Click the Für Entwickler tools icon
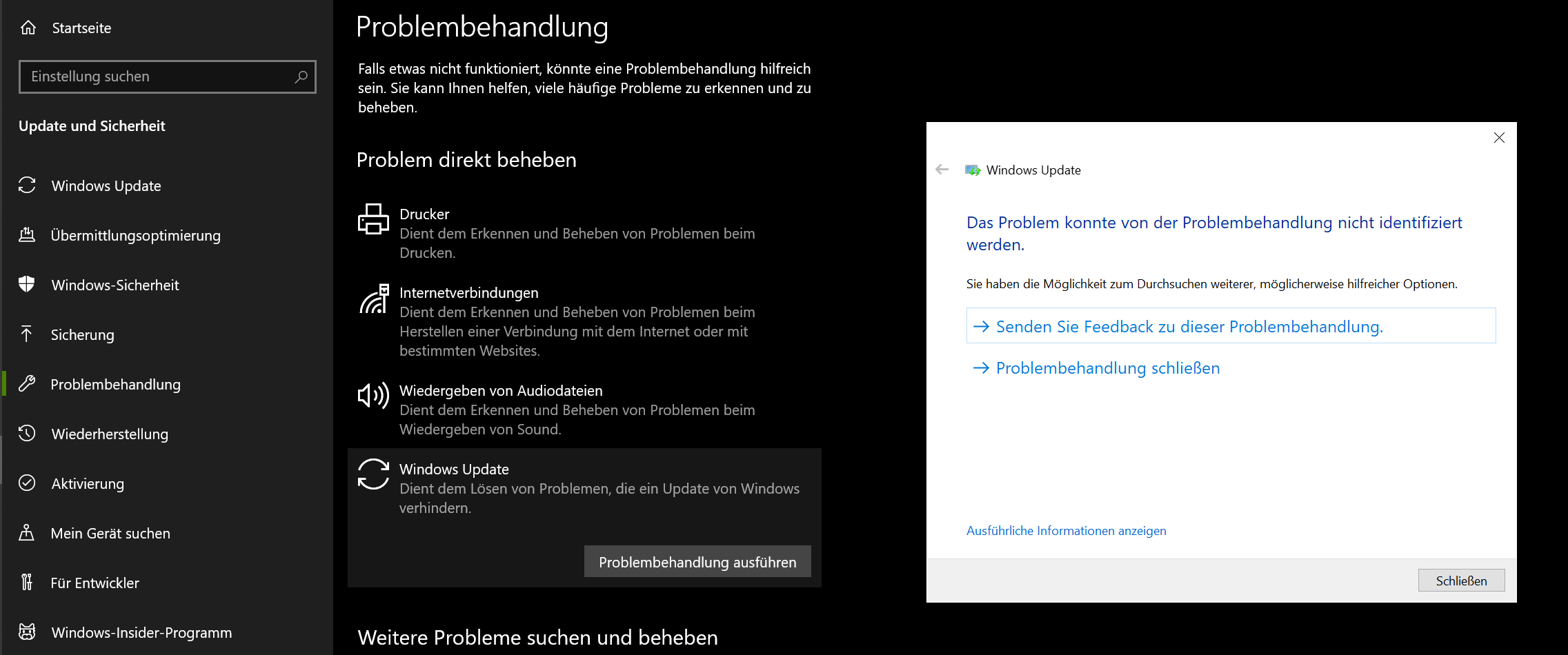This screenshot has width=1568, height=655. [26, 582]
